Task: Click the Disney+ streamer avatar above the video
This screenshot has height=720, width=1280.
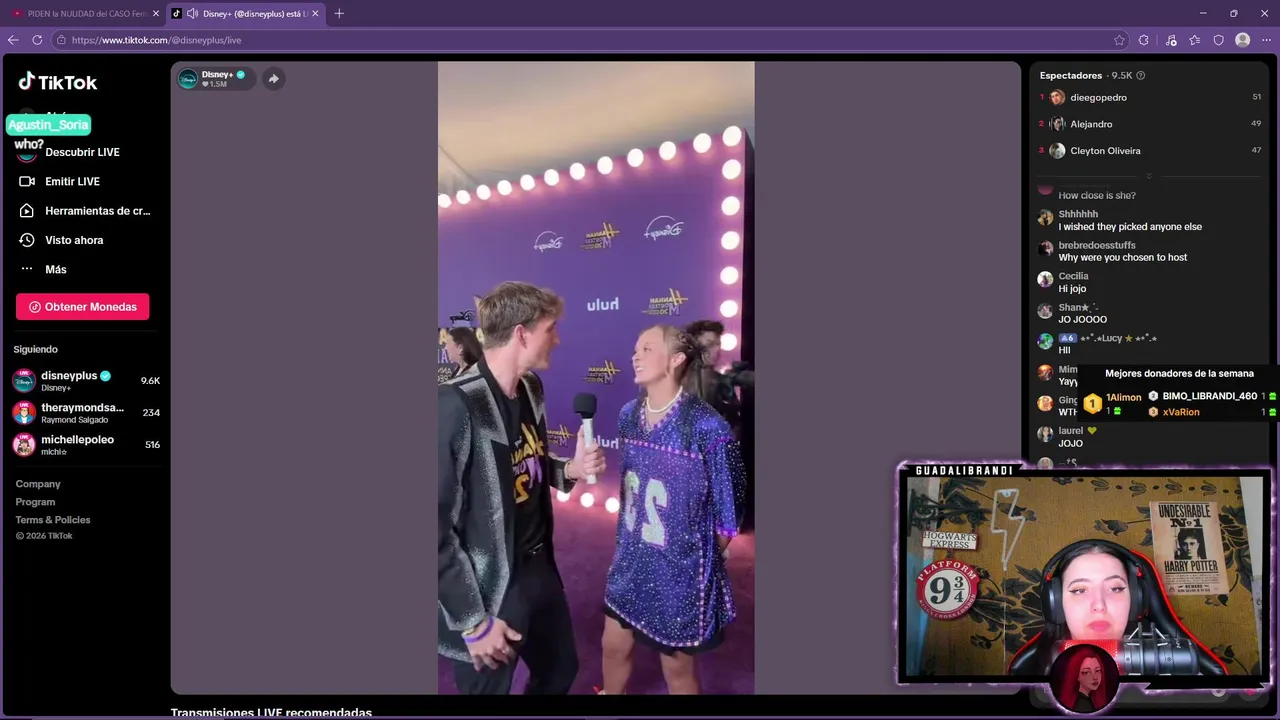Action: pyautogui.click(x=188, y=79)
